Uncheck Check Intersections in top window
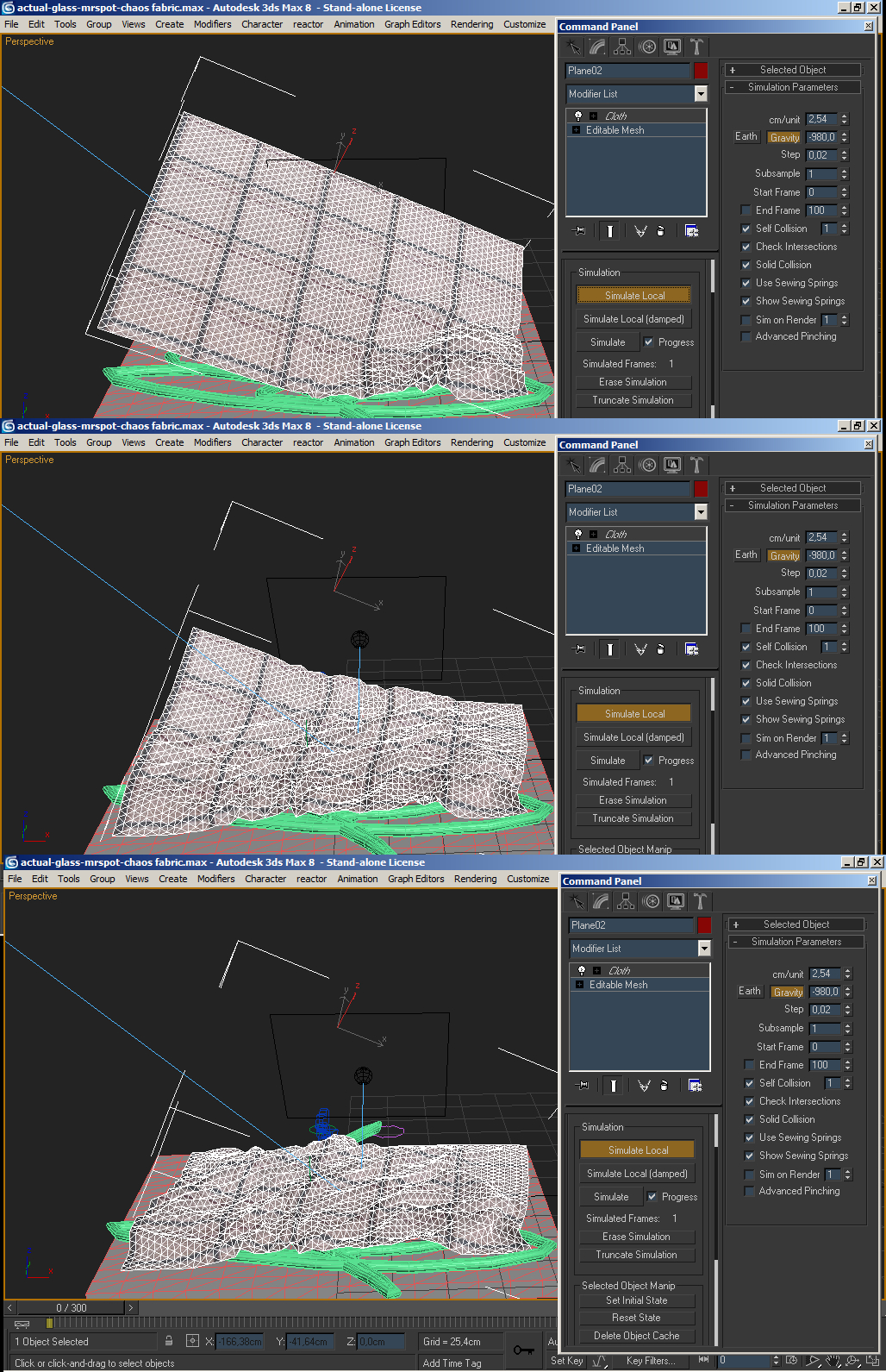Screen dimensions: 886x1372 (x=746, y=247)
